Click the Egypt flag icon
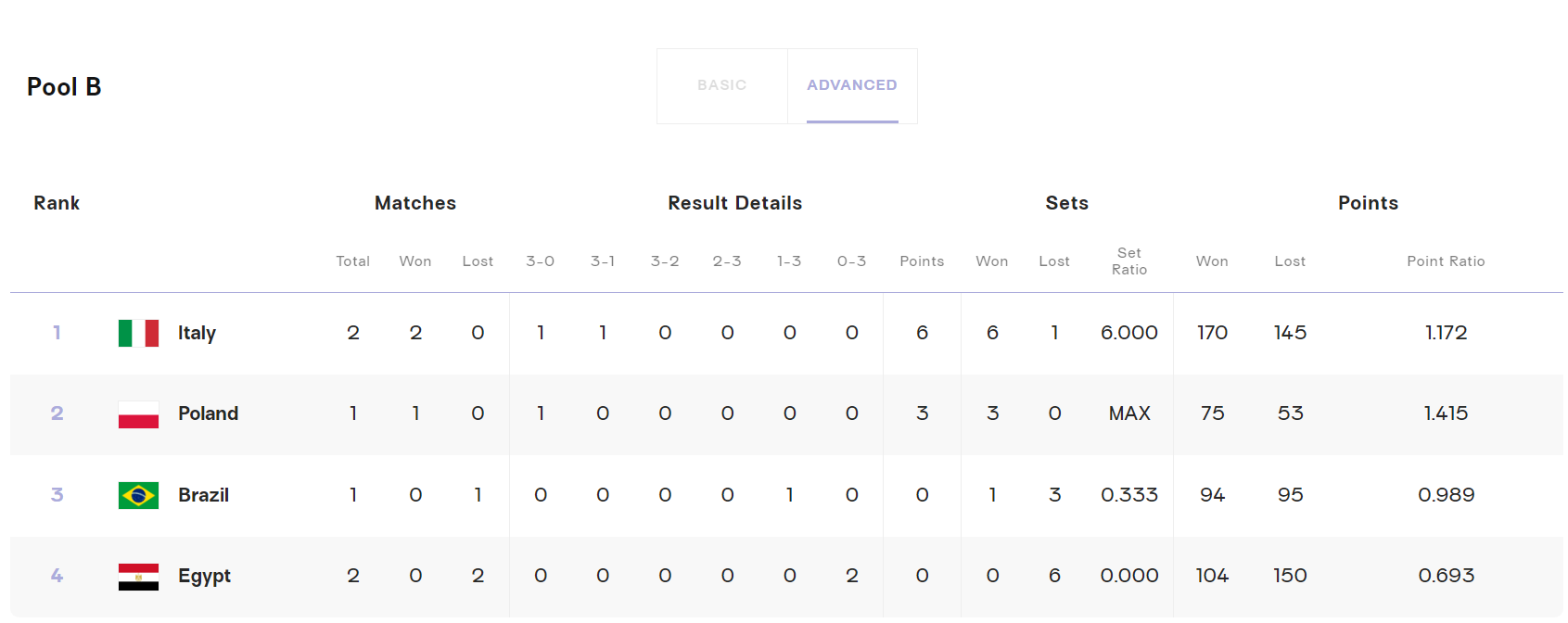Viewport: 1568px width, 623px height. click(138, 577)
